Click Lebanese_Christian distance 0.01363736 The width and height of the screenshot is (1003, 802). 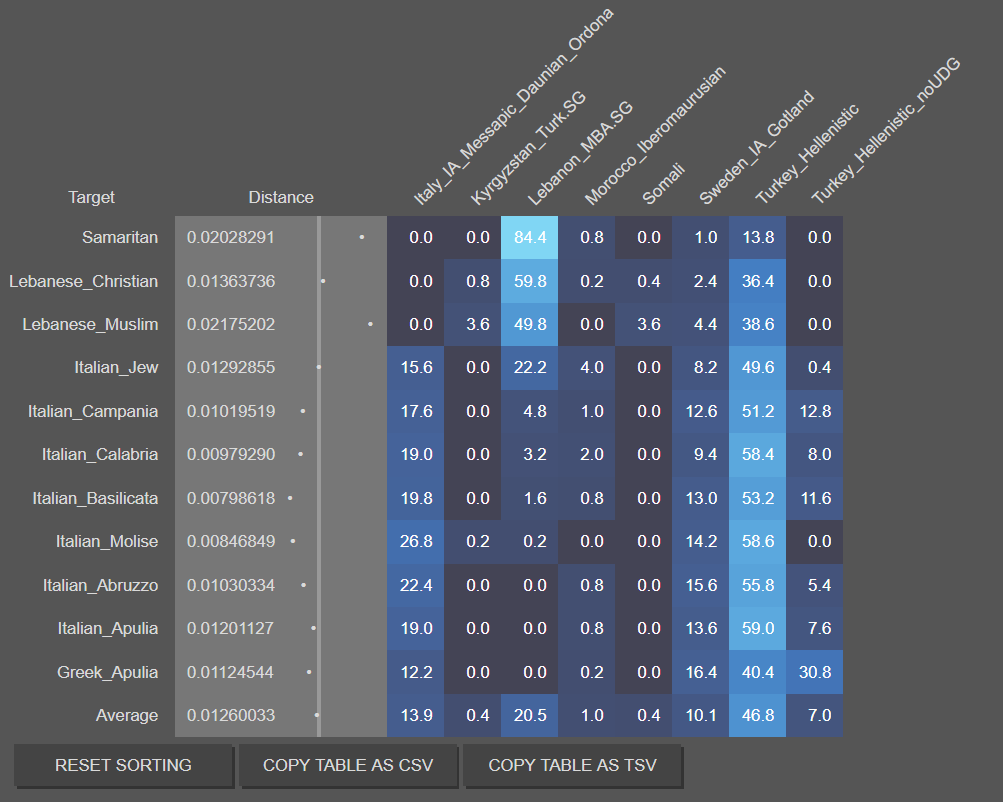tap(230, 281)
